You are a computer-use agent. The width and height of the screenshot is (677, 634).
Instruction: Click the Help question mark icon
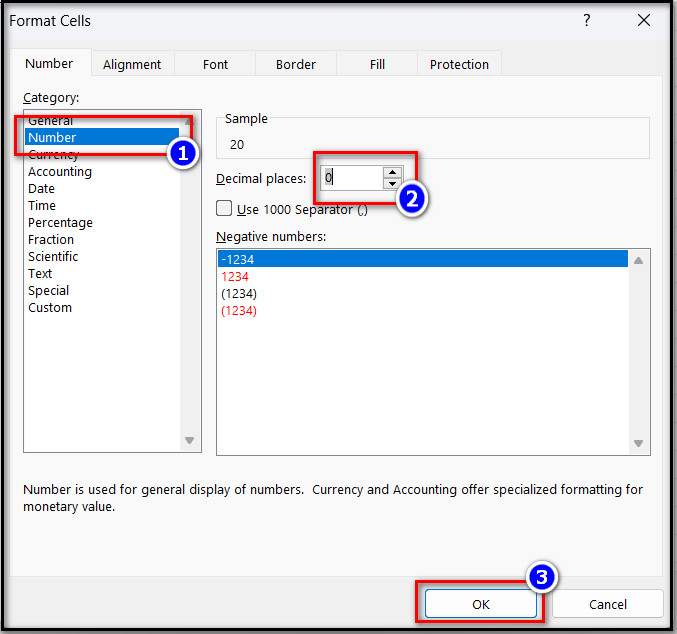pos(586,20)
